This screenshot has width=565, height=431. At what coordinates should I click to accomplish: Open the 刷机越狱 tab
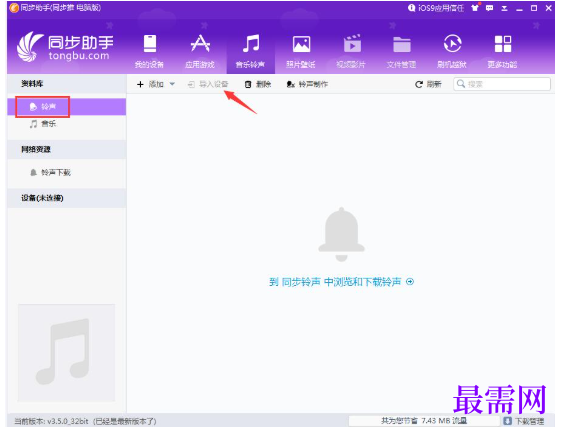(x=452, y=51)
